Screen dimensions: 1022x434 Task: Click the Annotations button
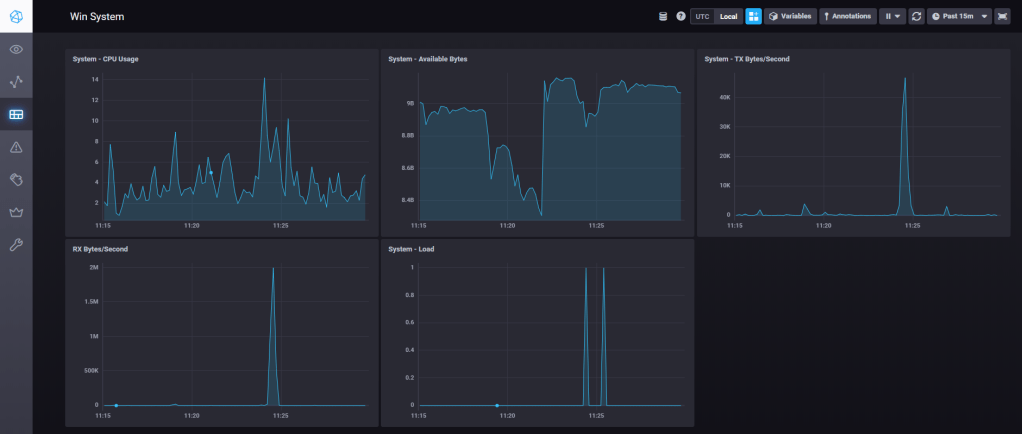pyautogui.click(x=848, y=17)
